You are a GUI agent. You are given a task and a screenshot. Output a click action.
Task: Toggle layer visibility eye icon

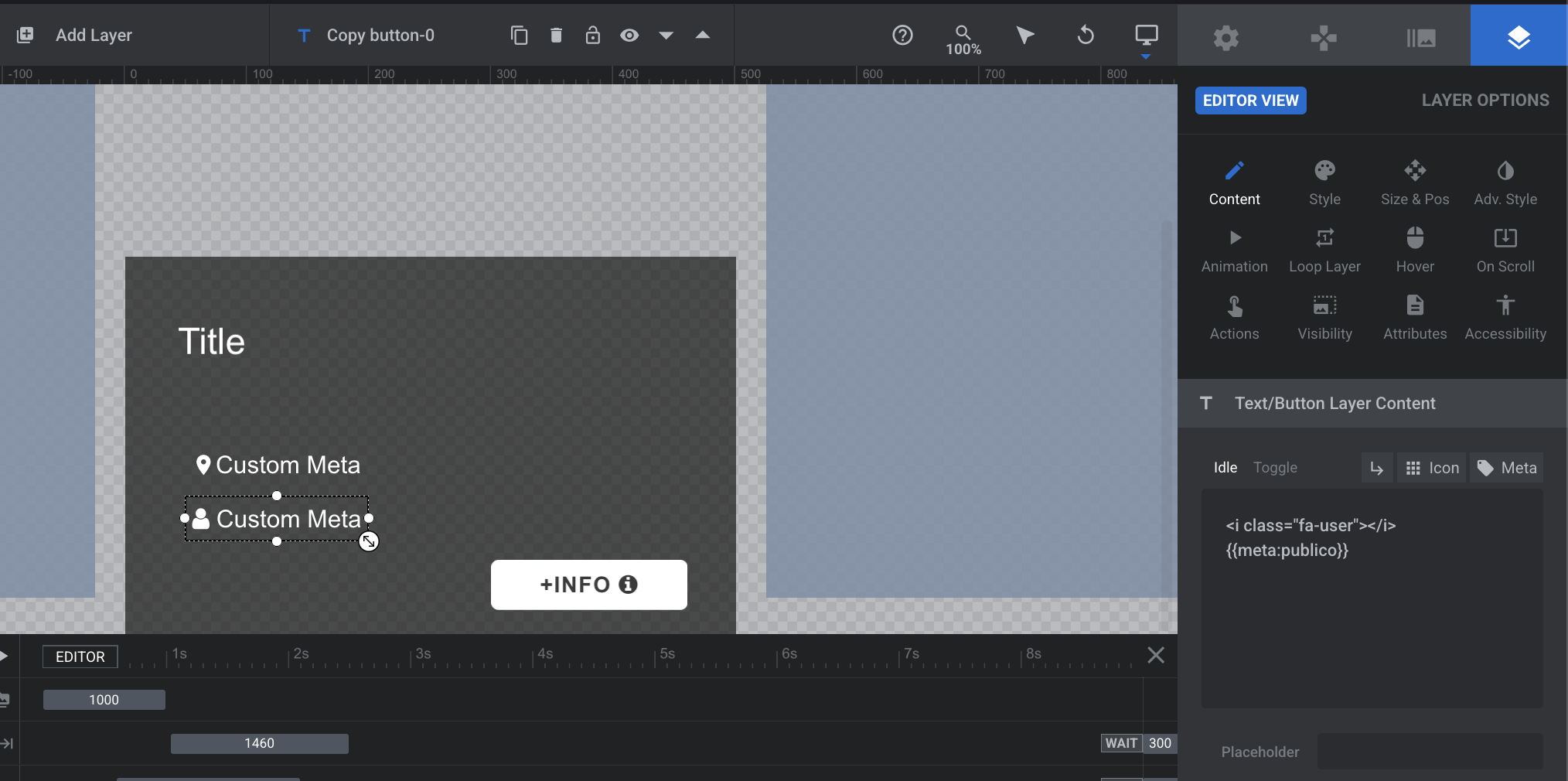[x=629, y=36]
